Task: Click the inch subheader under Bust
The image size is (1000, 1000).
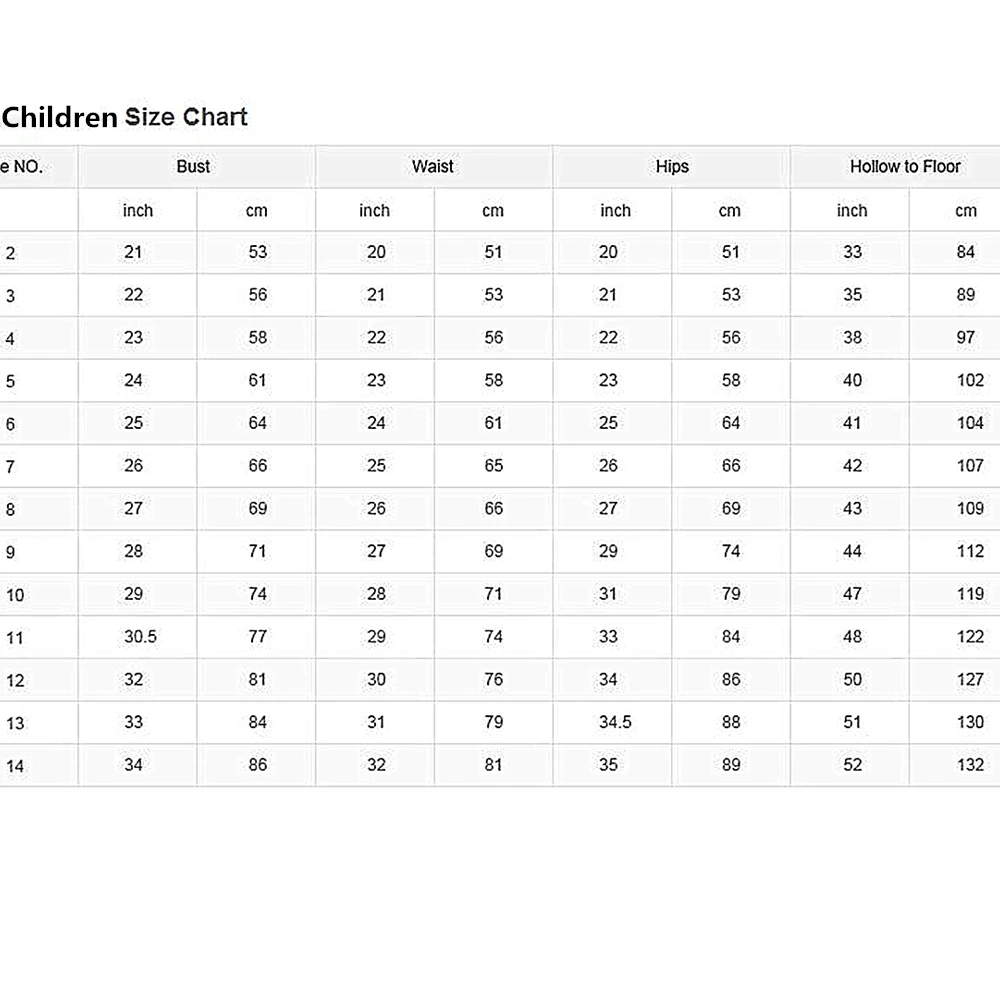Action: point(138,211)
